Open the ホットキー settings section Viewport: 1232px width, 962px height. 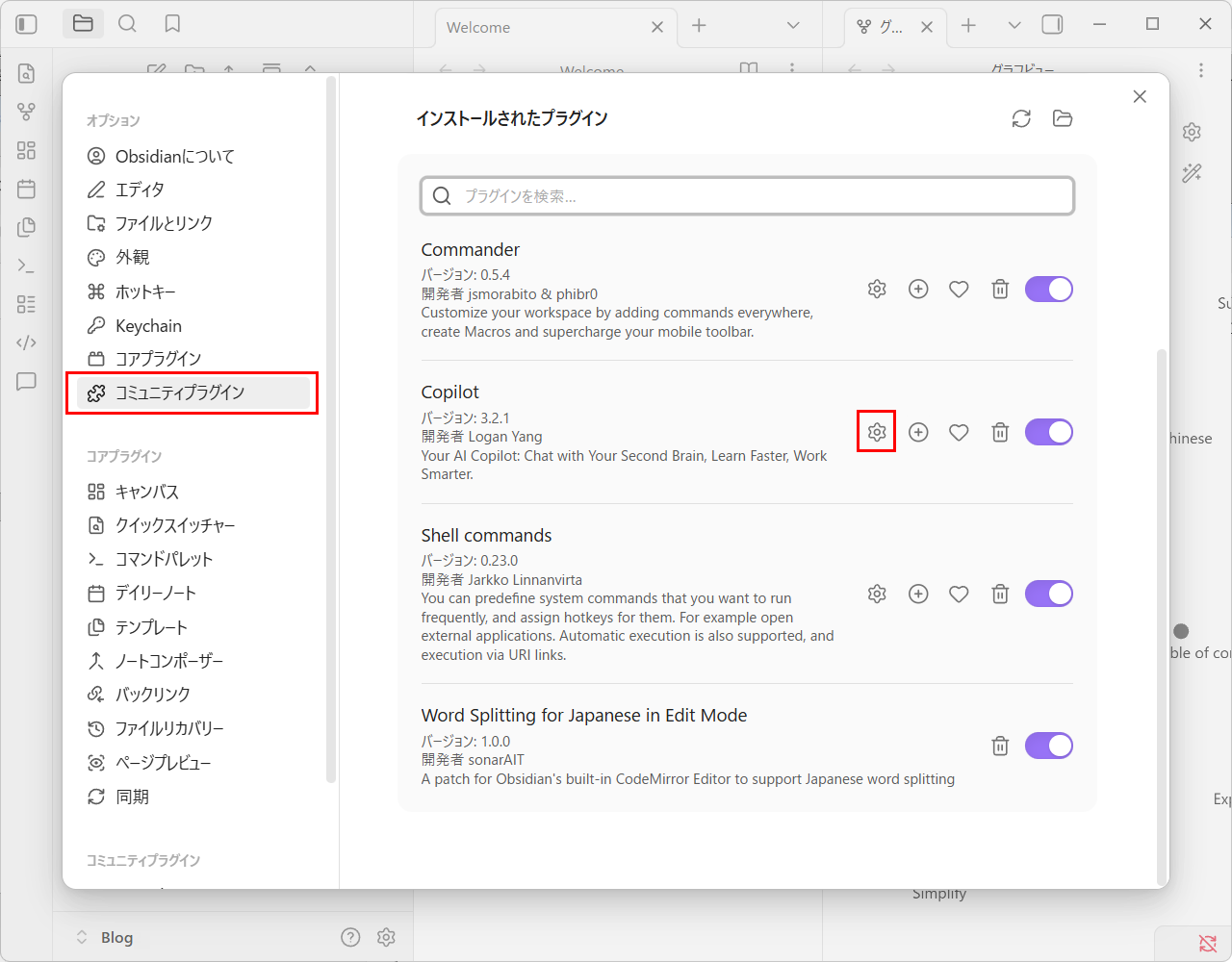[145, 291]
